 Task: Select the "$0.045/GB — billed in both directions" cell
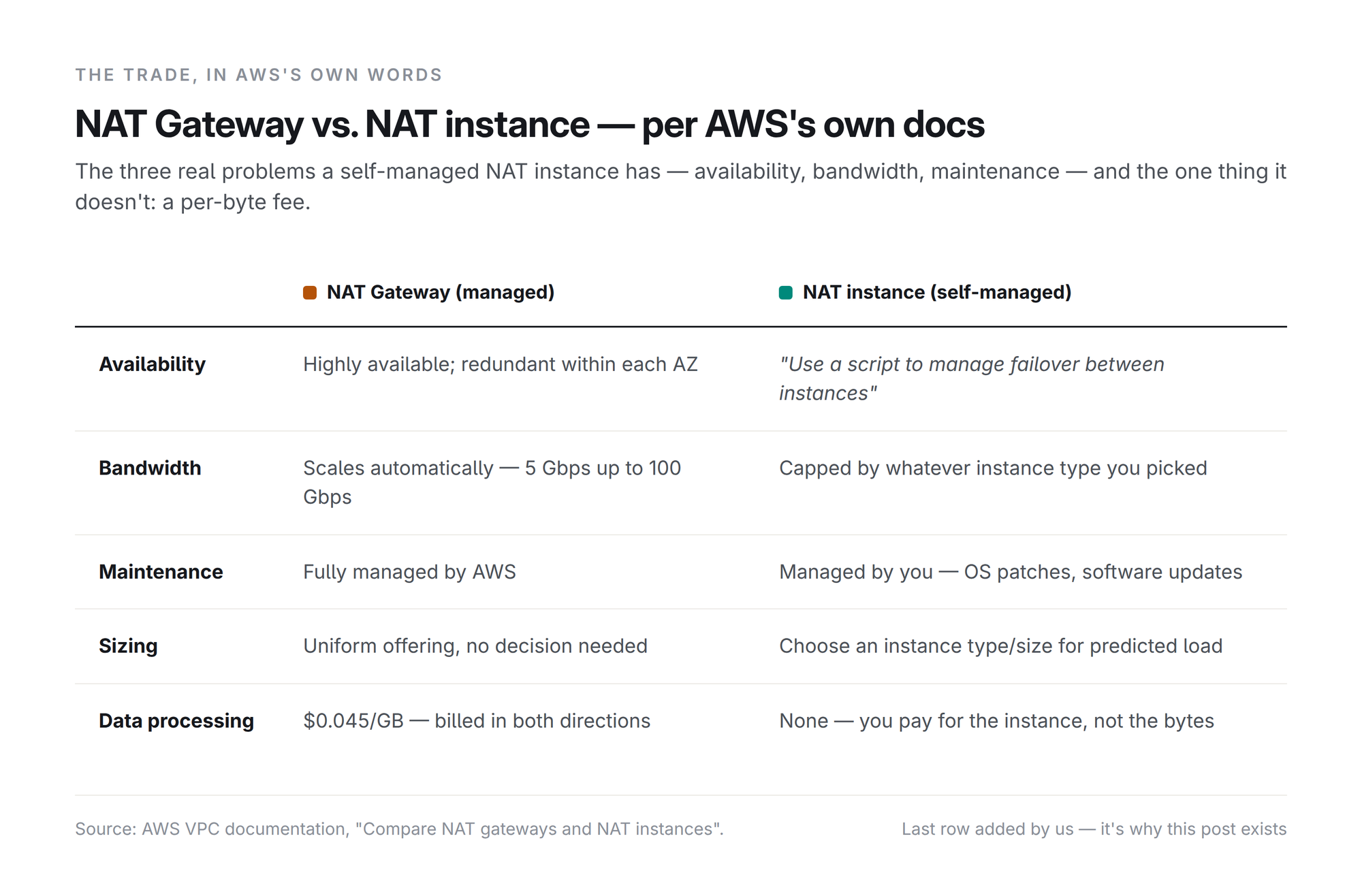[477, 721]
